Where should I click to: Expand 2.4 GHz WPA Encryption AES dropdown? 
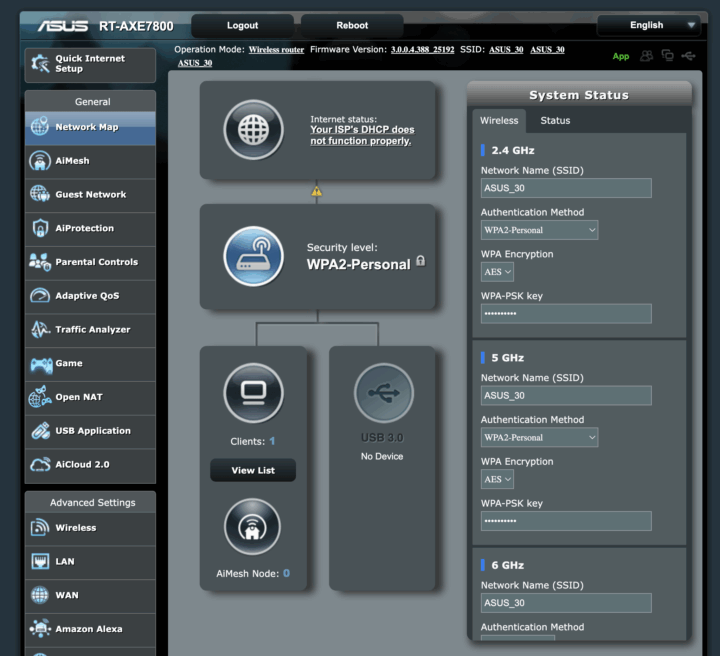point(497,272)
